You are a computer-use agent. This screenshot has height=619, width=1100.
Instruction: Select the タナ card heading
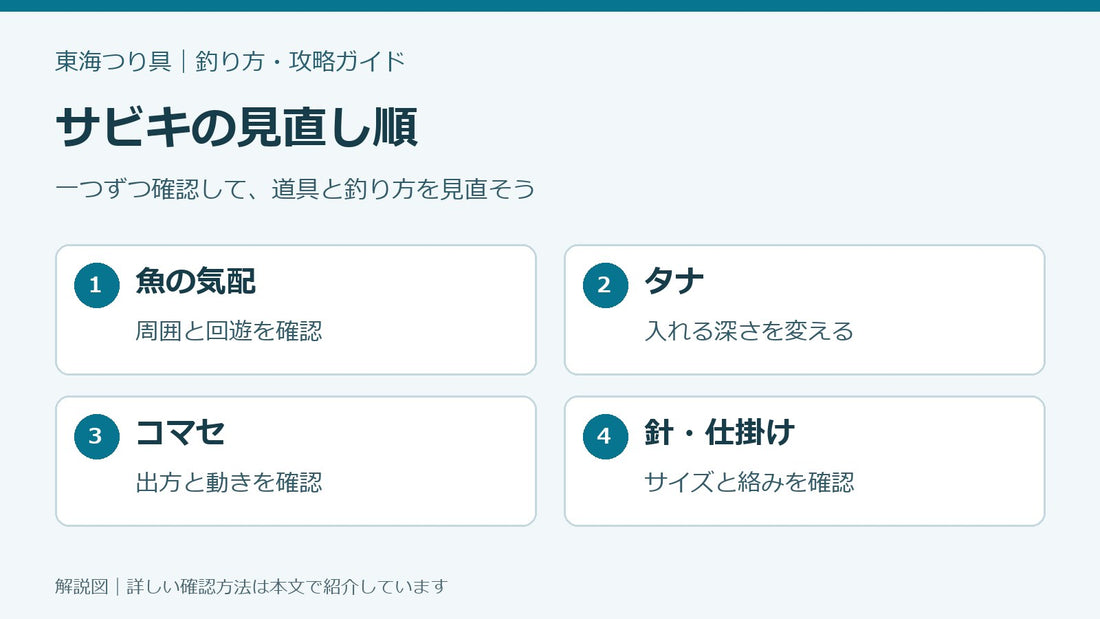point(674,281)
